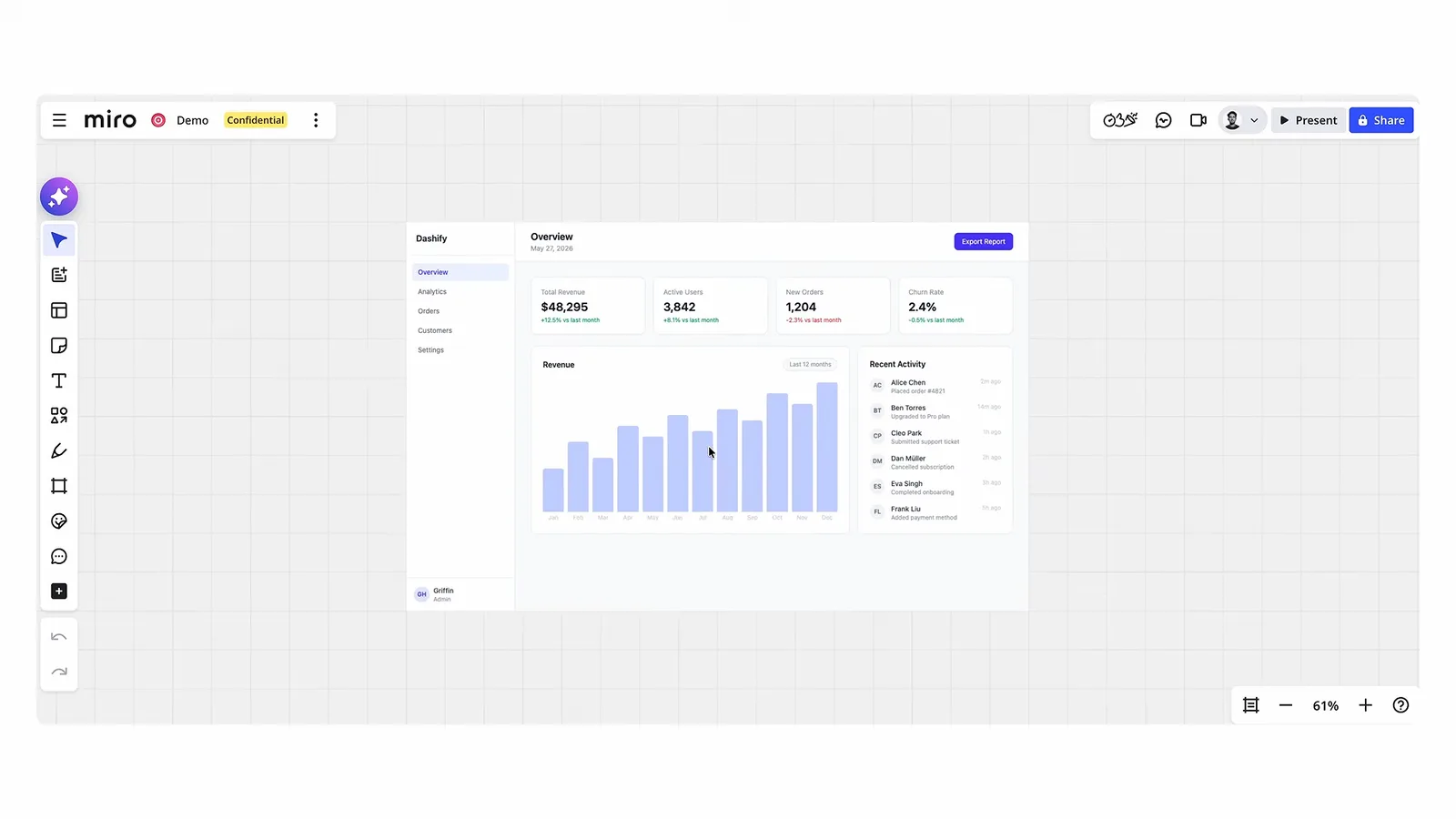This screenshot has width=1456, height=819.
Task: Click the blue Share button
Action: click(1381, 120)
